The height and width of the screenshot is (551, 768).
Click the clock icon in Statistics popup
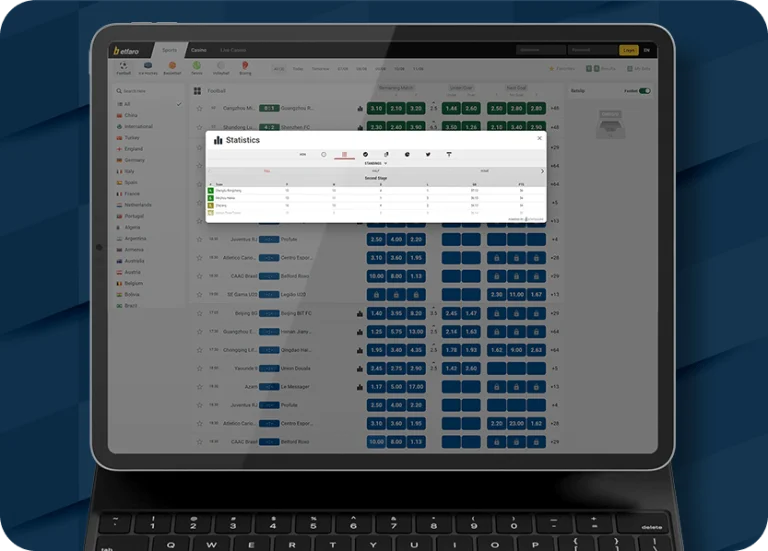click(x=324, y=154)
